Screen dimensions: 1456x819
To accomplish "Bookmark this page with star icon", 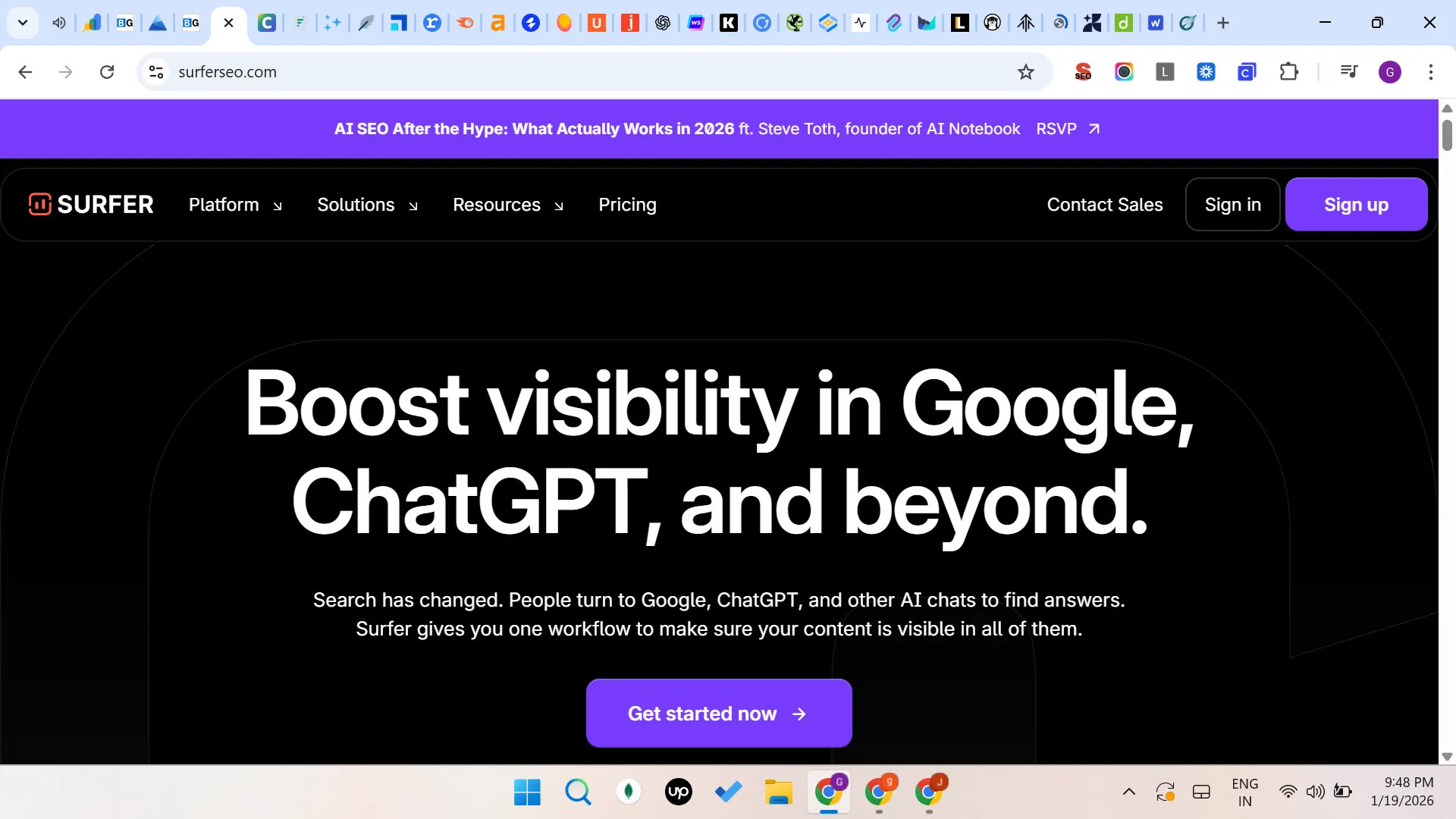I will (1025, 72).
